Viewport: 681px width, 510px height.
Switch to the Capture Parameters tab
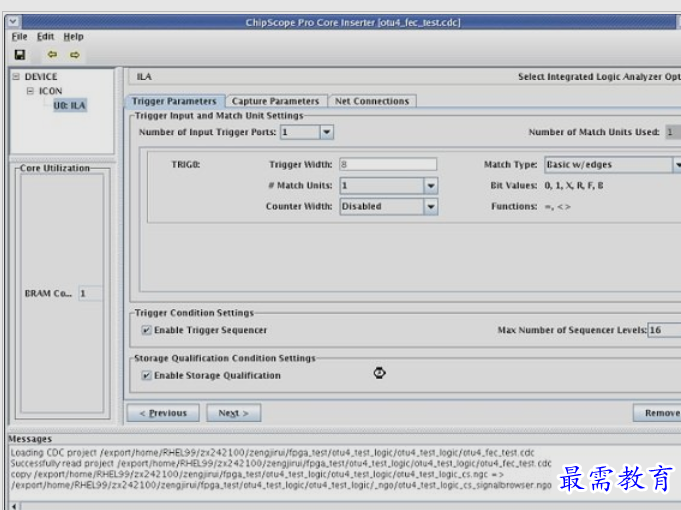pyautogui.click(x=275, y=101)
